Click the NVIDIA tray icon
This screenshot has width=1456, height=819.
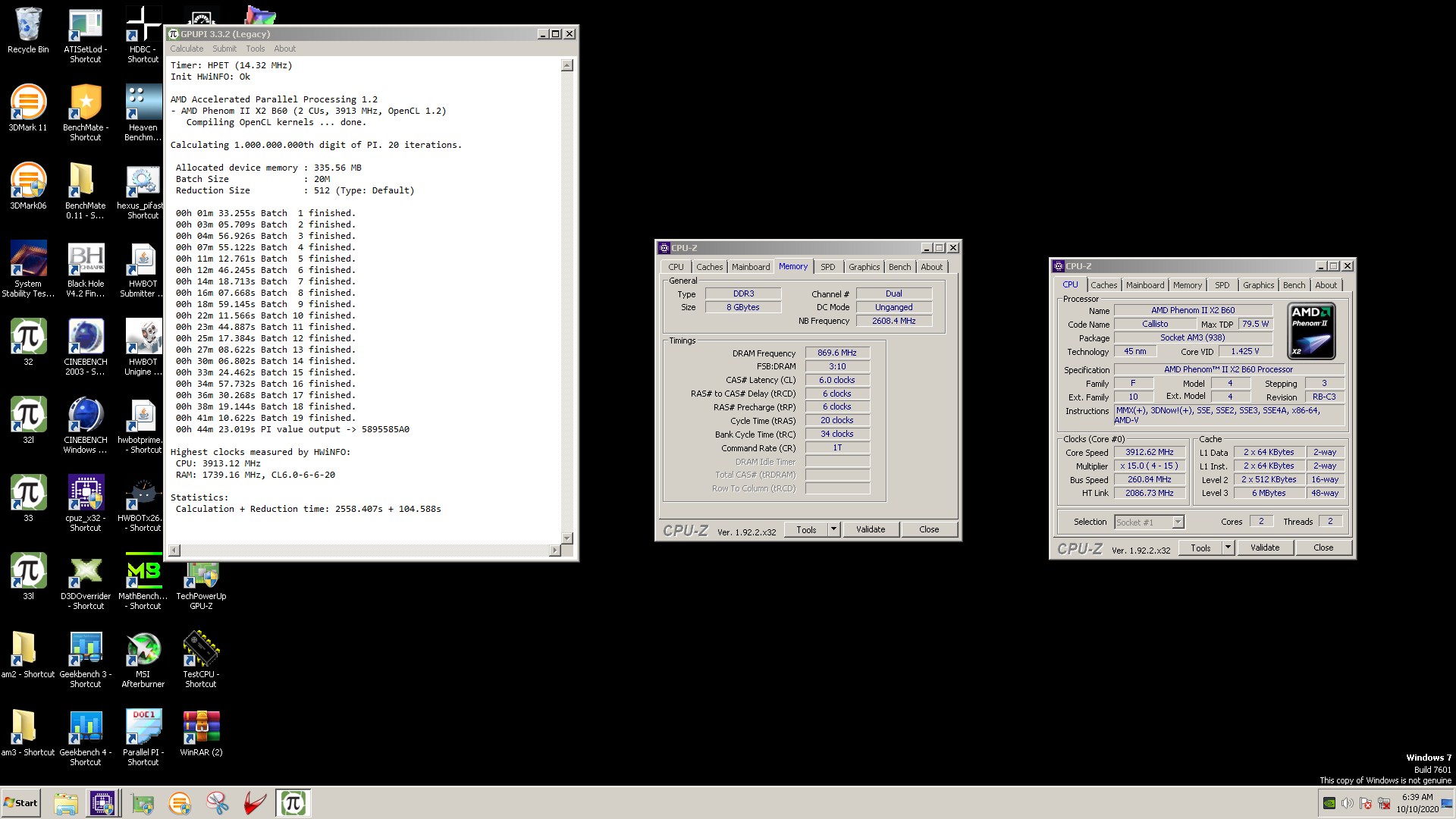click(x=1329, y=803)
